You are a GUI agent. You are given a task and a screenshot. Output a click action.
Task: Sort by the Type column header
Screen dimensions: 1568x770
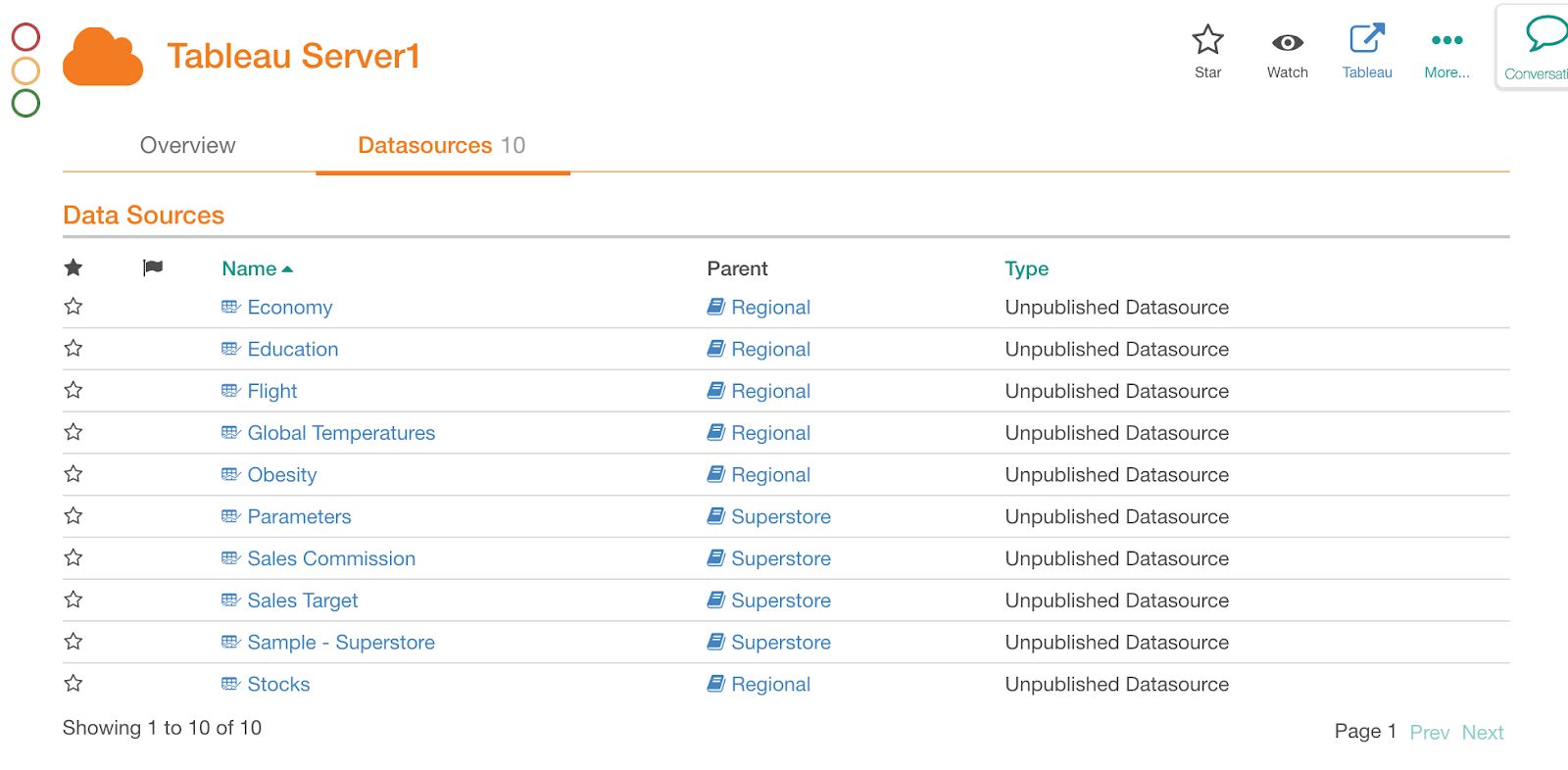click(x=1026, y=268)
